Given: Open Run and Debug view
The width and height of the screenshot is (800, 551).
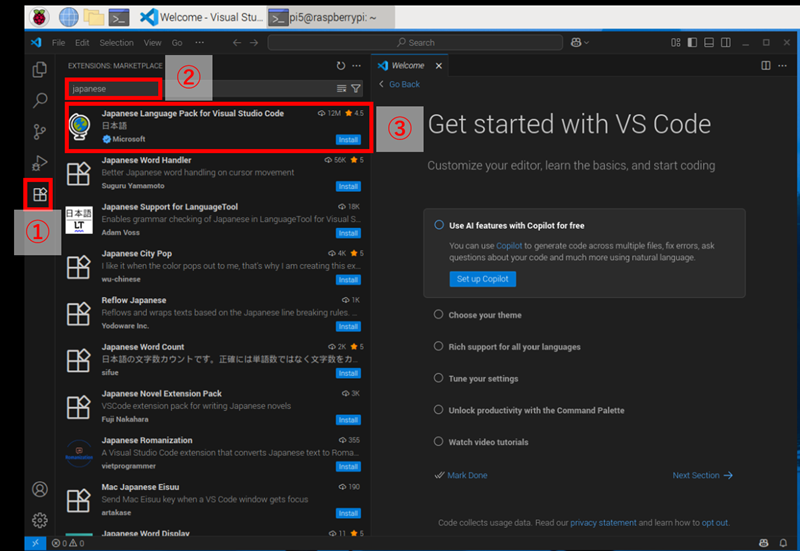Looking at the screenshot, I should click(x=40, y=163).
